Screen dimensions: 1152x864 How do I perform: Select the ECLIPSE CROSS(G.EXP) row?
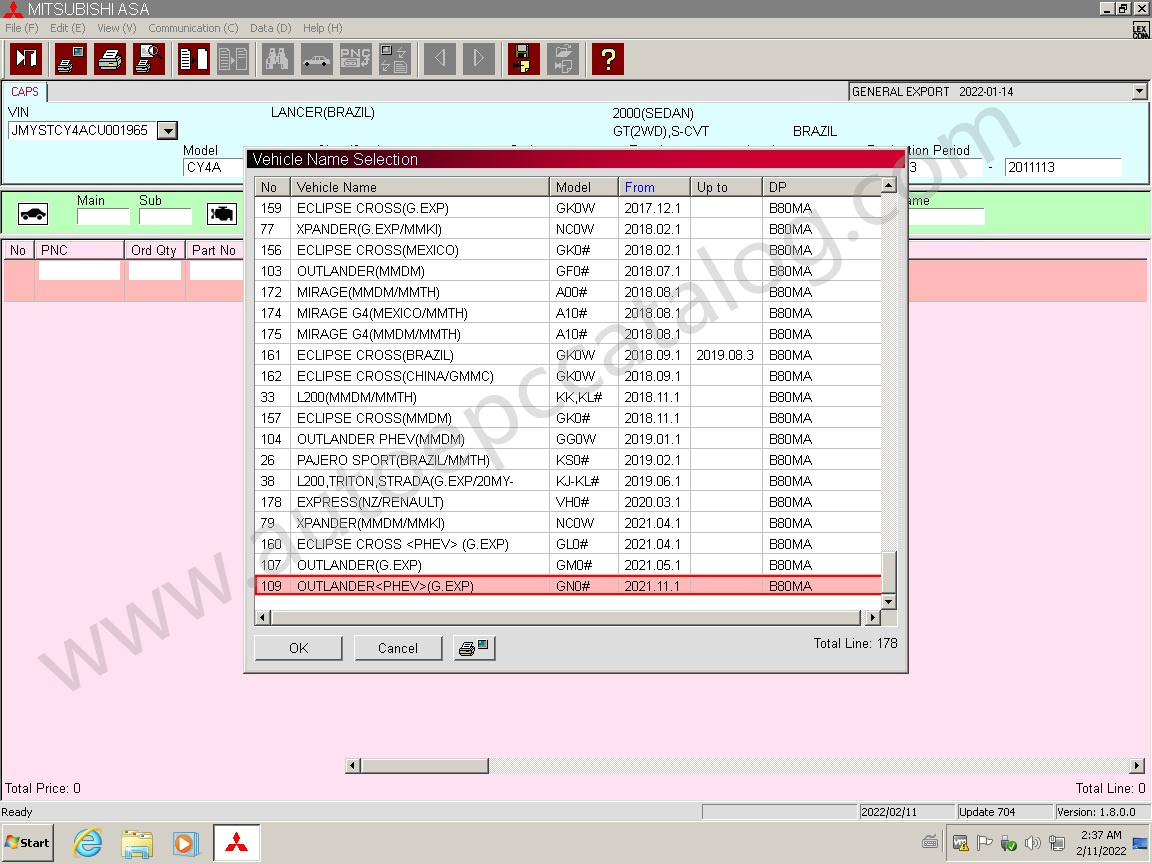coord(568,208)
